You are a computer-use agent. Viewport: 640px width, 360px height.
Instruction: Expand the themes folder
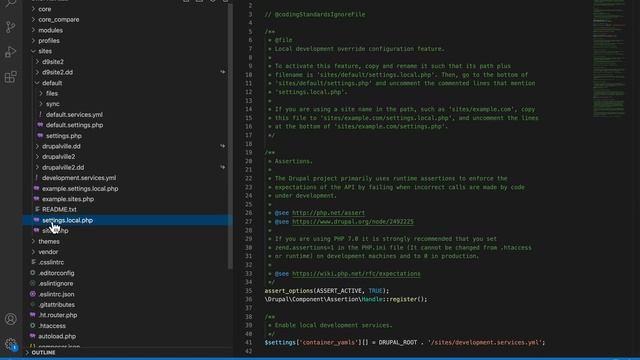click(x=33, y=241)
